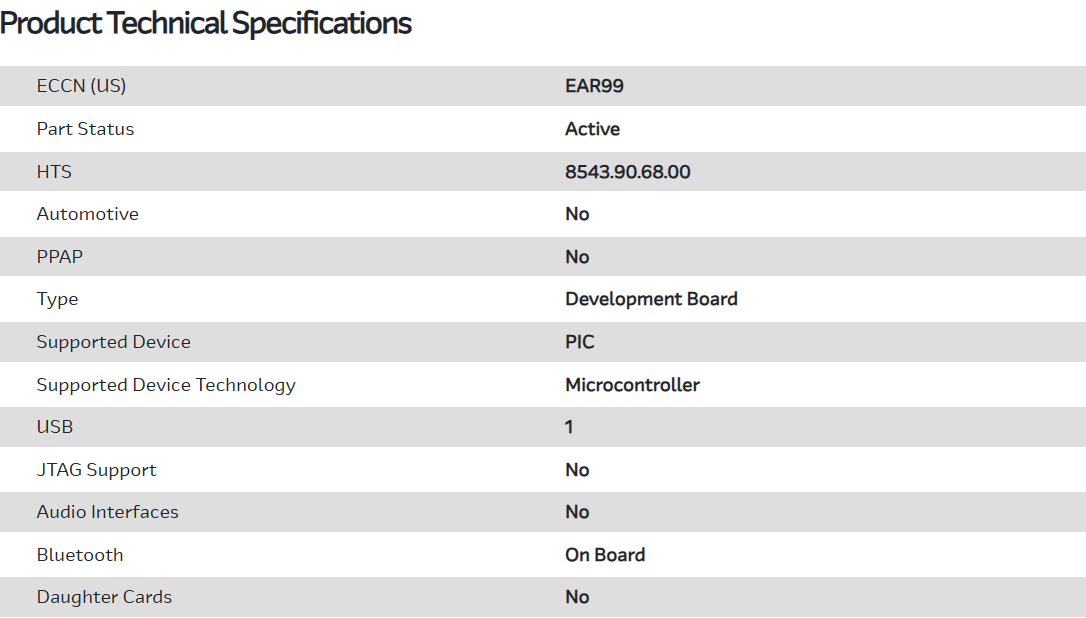The width and height of the screenshot is (1086, 618).
Task: Click the USB row label
Action: (54, 427)
